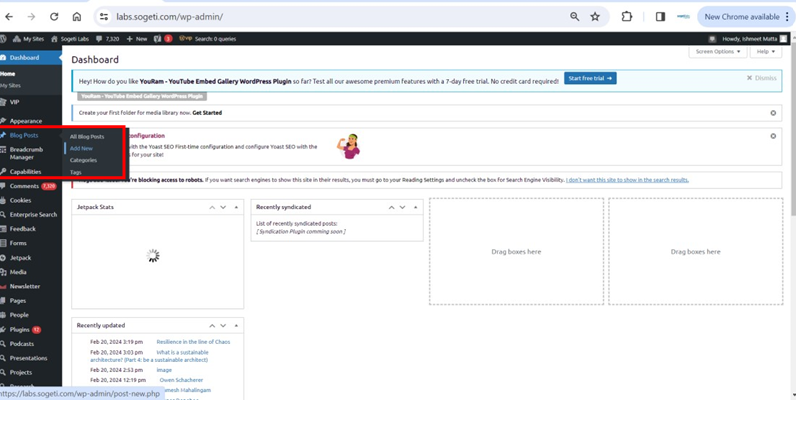The width and height of the screenshot is (796, 424).
Task: Open the Chrome extensions puzzle icon
Action: pos(627,17)
